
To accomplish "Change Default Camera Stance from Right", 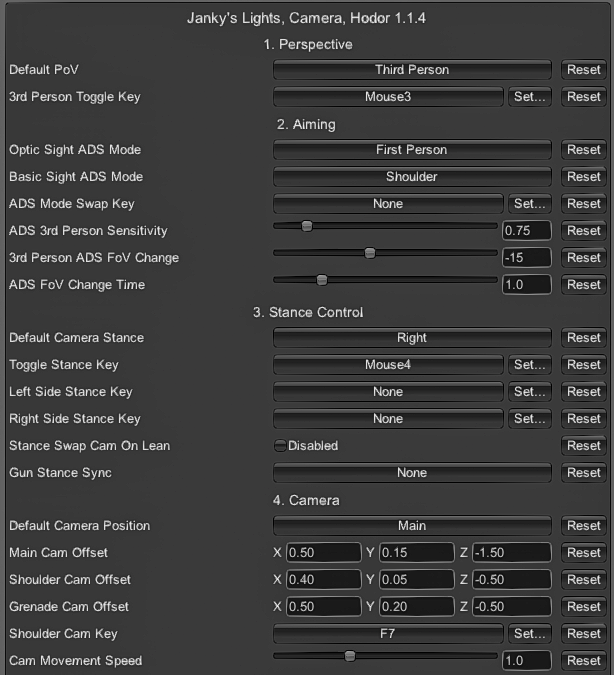I will (x=411, y=338).
